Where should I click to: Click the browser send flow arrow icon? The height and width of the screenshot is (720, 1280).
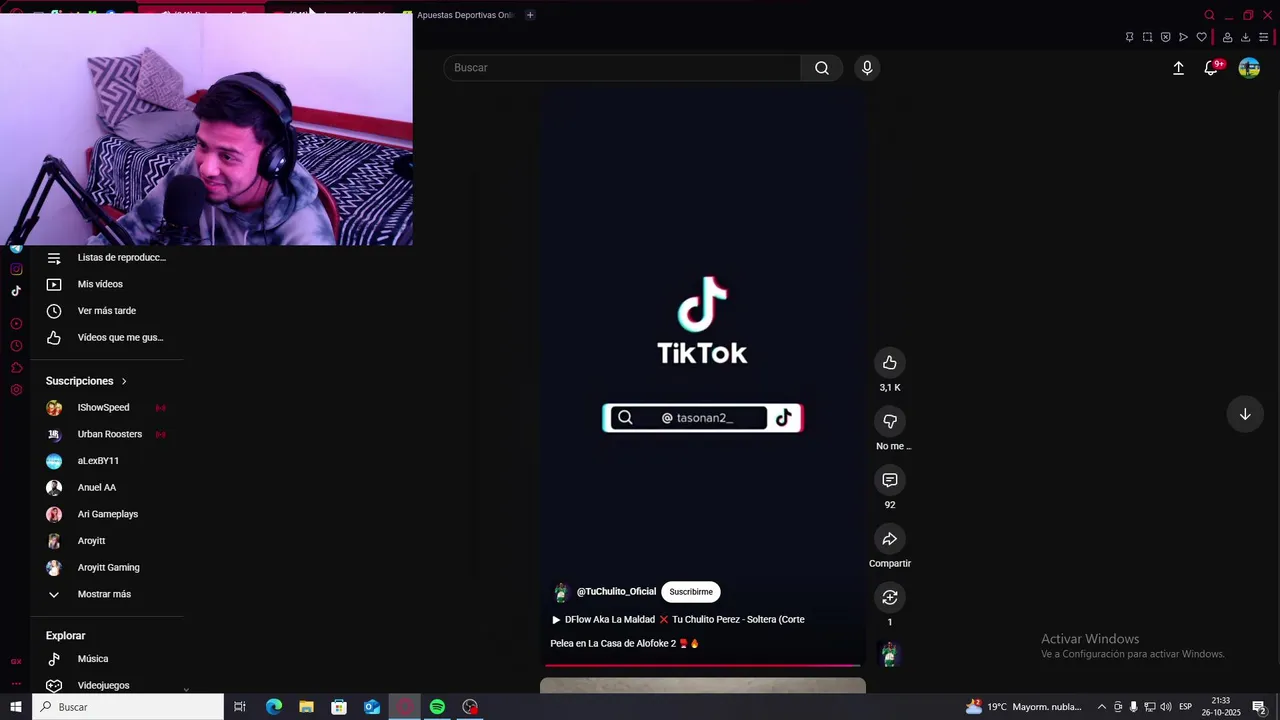pos(1183,37)
